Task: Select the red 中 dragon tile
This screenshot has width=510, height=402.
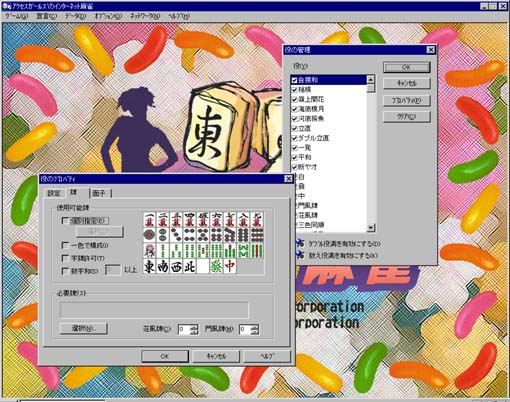Action: click(x=230, y=266)
